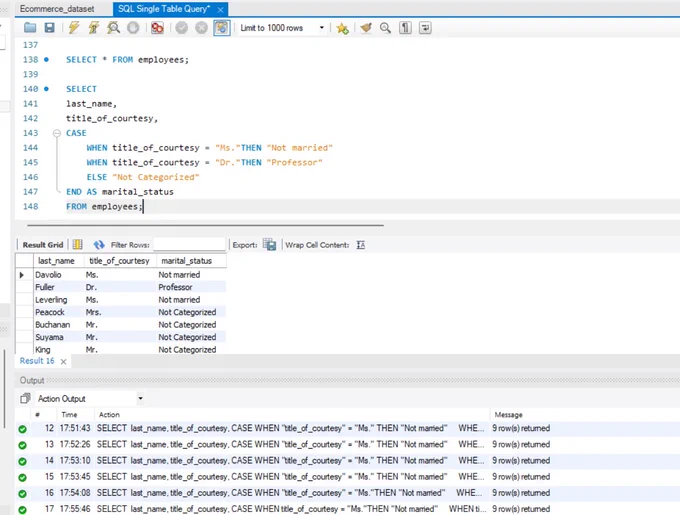Beautify the query with broom icon

366,28
